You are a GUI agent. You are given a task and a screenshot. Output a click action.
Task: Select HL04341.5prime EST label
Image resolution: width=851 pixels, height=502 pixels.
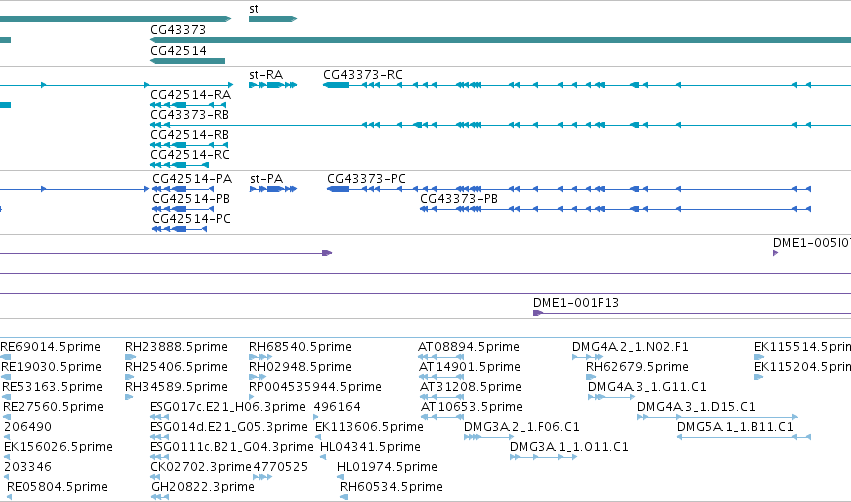click(x=371, y=447)
